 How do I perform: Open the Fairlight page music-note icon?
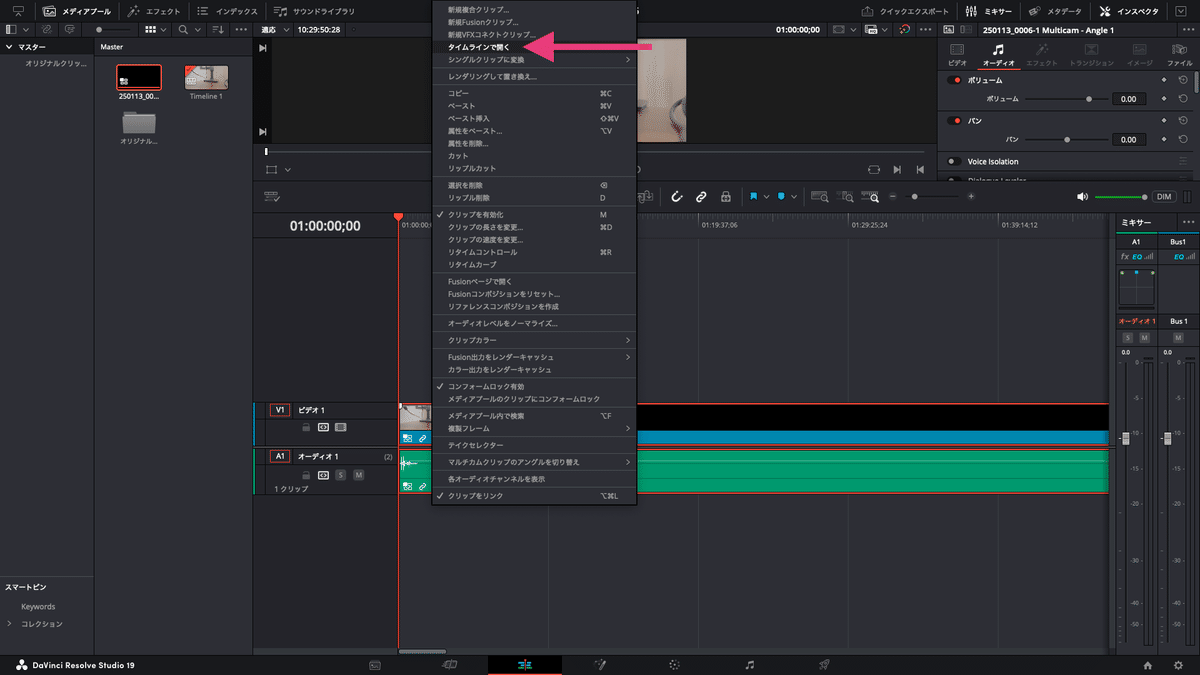coord(750,664)
